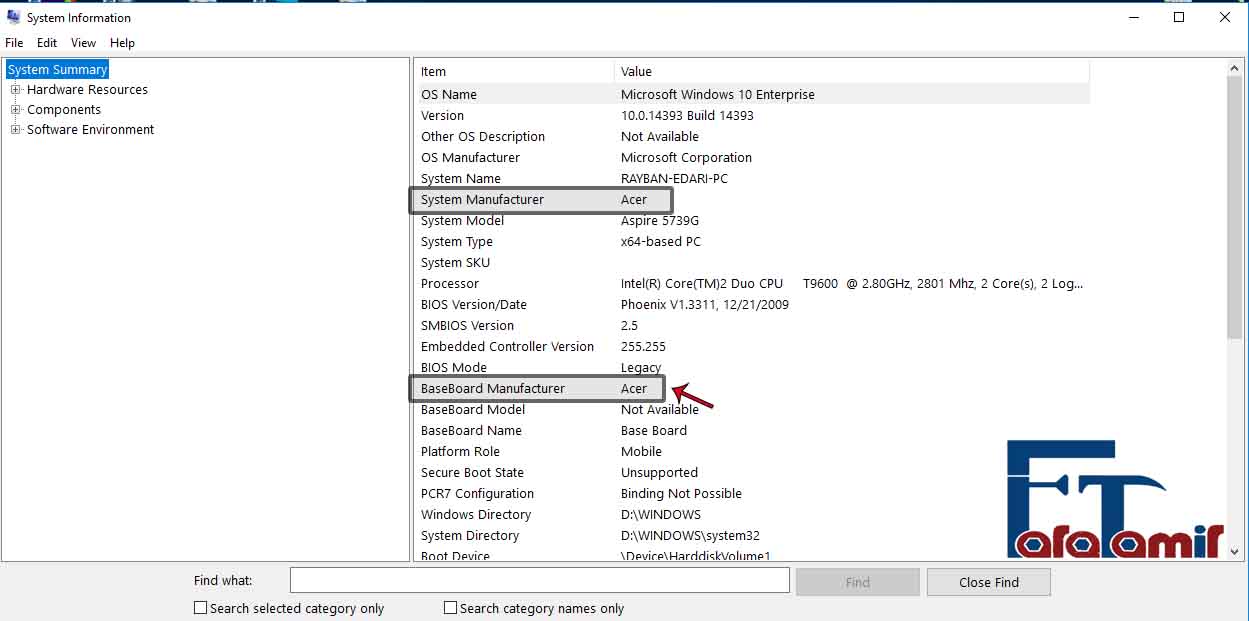Select the PCR7 Configuration row

[753, 493]
